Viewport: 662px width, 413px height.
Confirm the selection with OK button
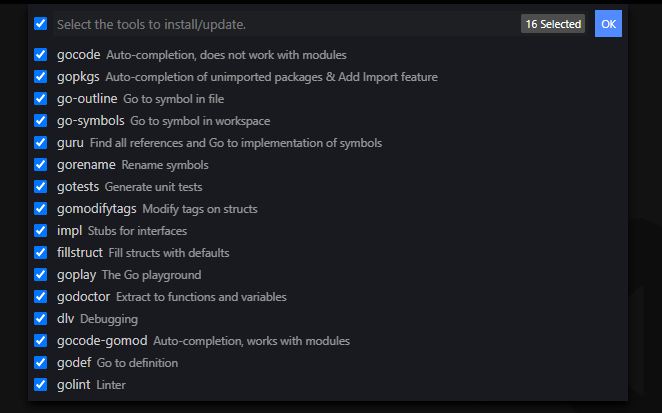[x=608, y=24]
